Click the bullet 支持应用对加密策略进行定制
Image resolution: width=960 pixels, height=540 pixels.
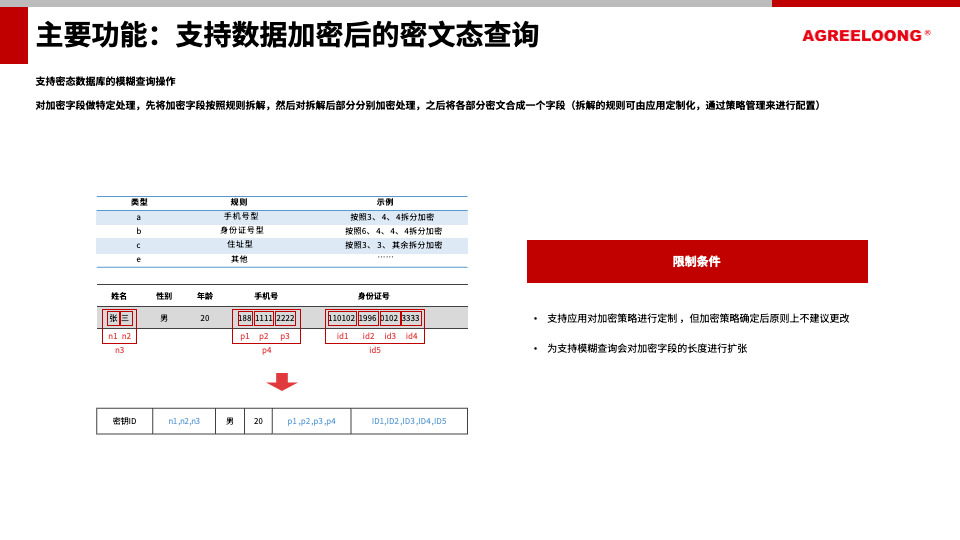[698, 318]
